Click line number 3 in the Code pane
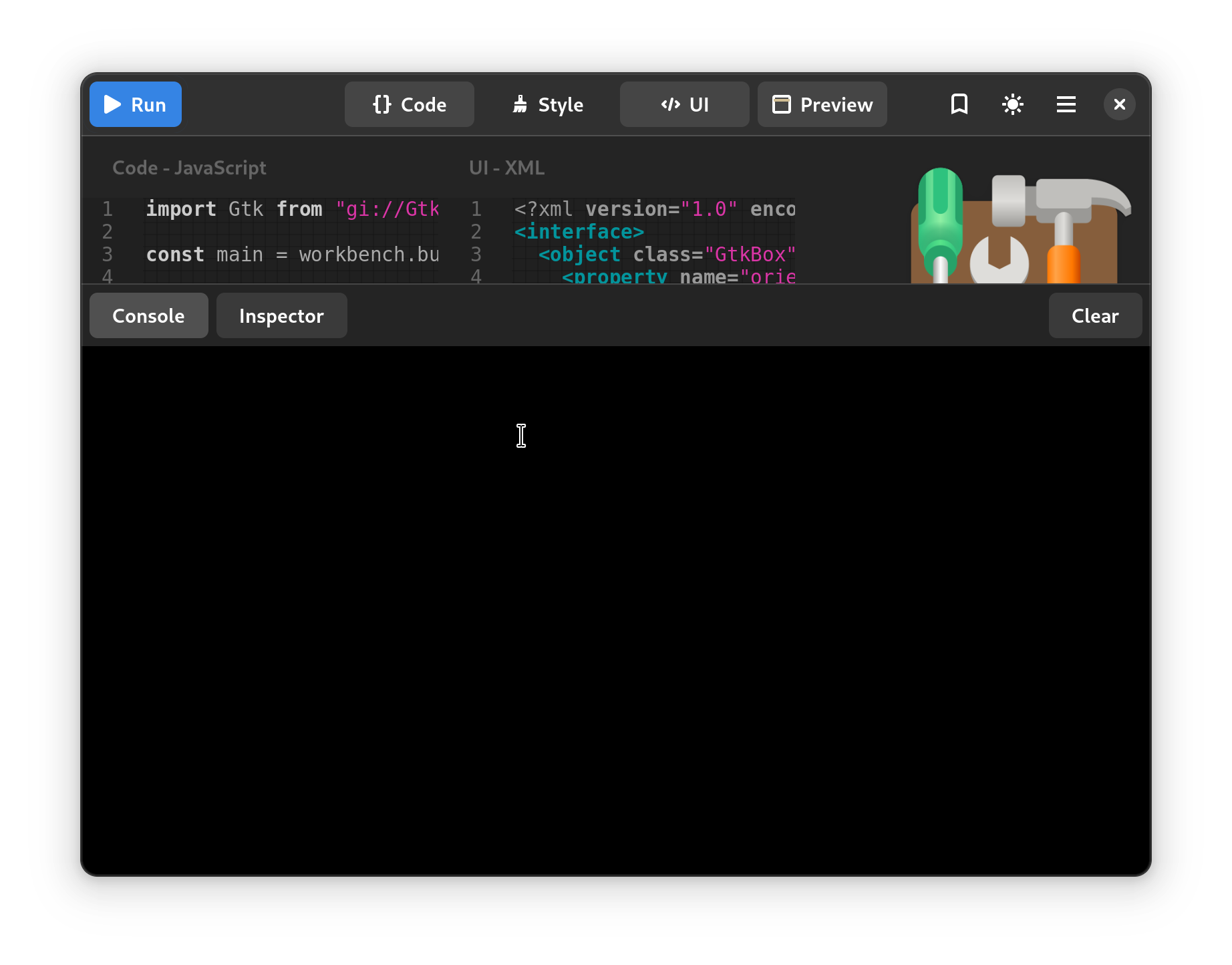 (x=107, y=255)
